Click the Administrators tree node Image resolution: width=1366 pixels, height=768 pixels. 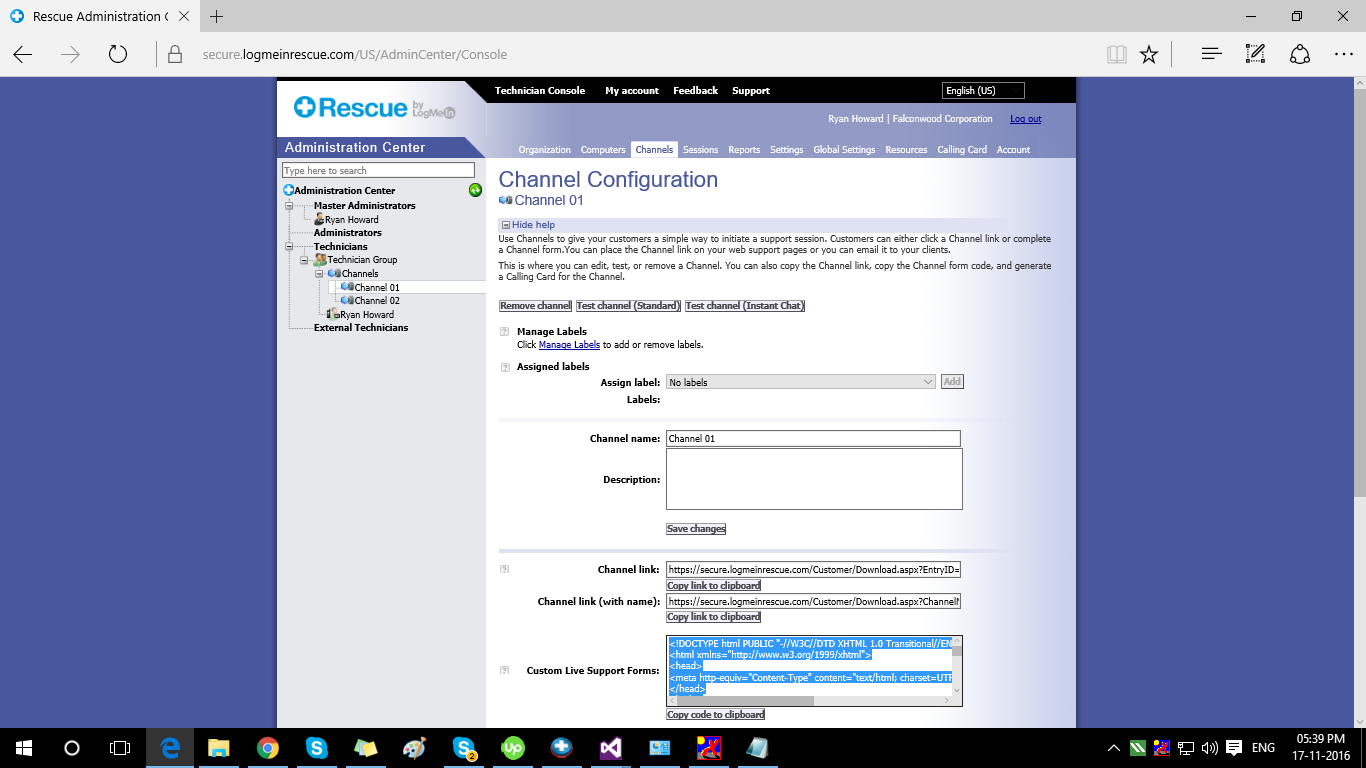click(347, 233)
